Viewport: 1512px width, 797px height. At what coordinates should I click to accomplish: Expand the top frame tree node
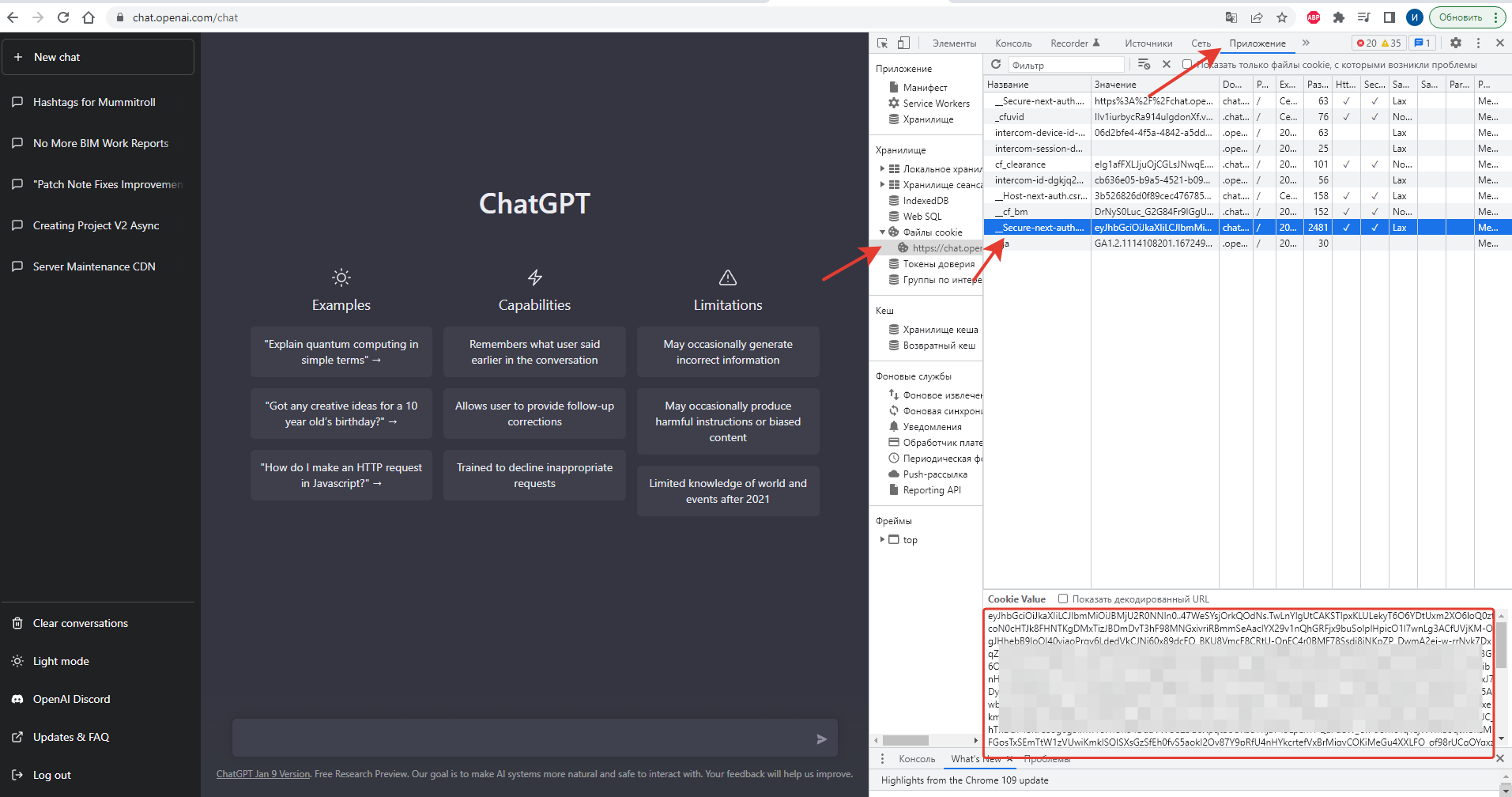[883, 539]
